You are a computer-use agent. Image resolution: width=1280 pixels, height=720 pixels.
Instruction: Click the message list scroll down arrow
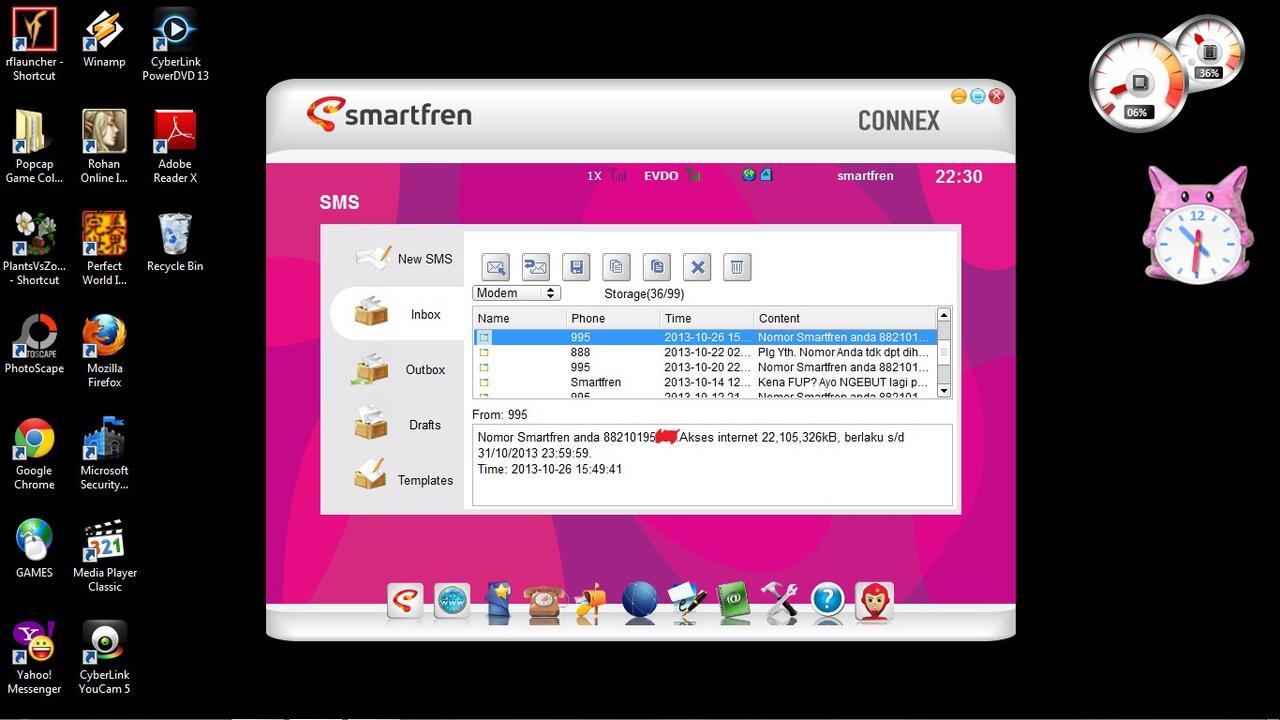[943, 391]
